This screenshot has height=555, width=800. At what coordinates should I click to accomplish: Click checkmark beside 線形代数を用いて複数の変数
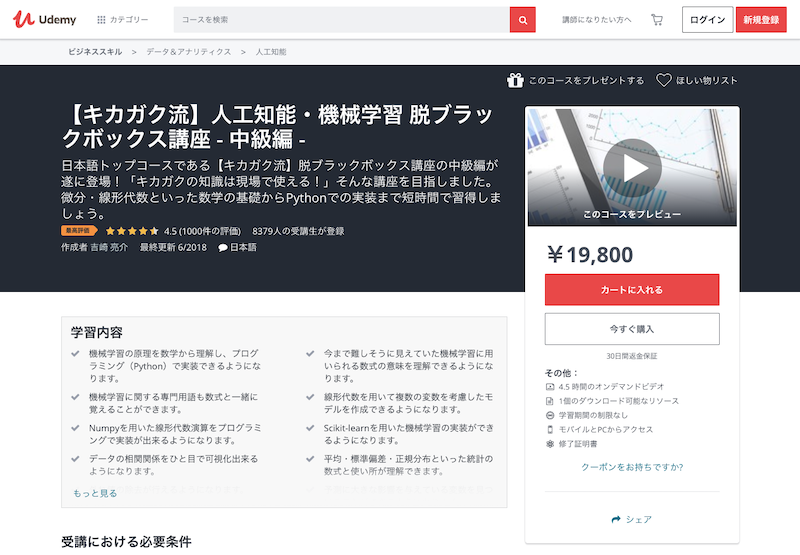[x=310, y=396]
